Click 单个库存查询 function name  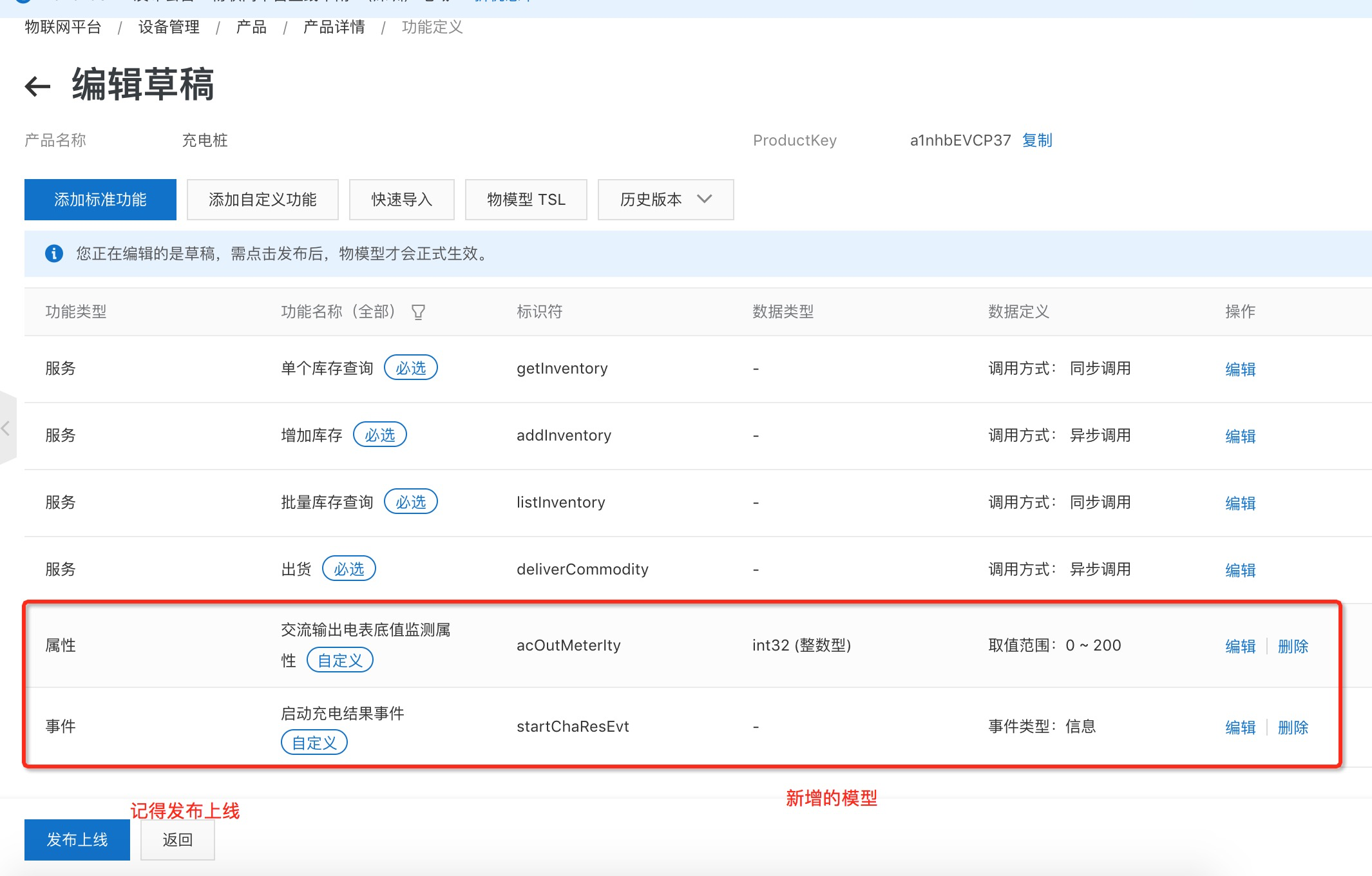click(x=327, y=368)
